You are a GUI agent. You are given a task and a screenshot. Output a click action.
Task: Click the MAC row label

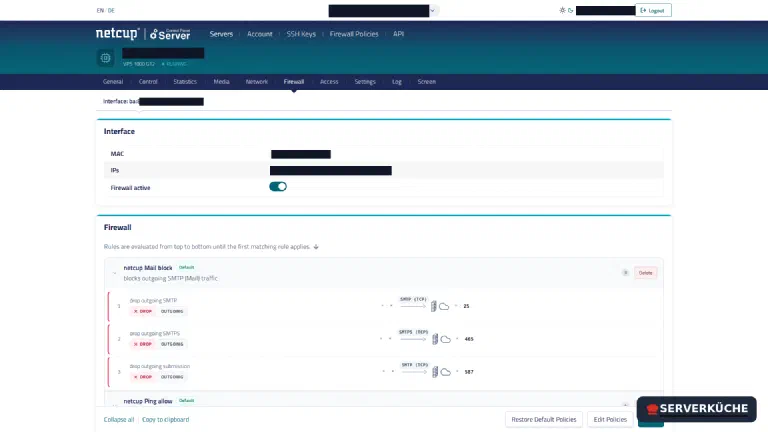click(117, 154)
